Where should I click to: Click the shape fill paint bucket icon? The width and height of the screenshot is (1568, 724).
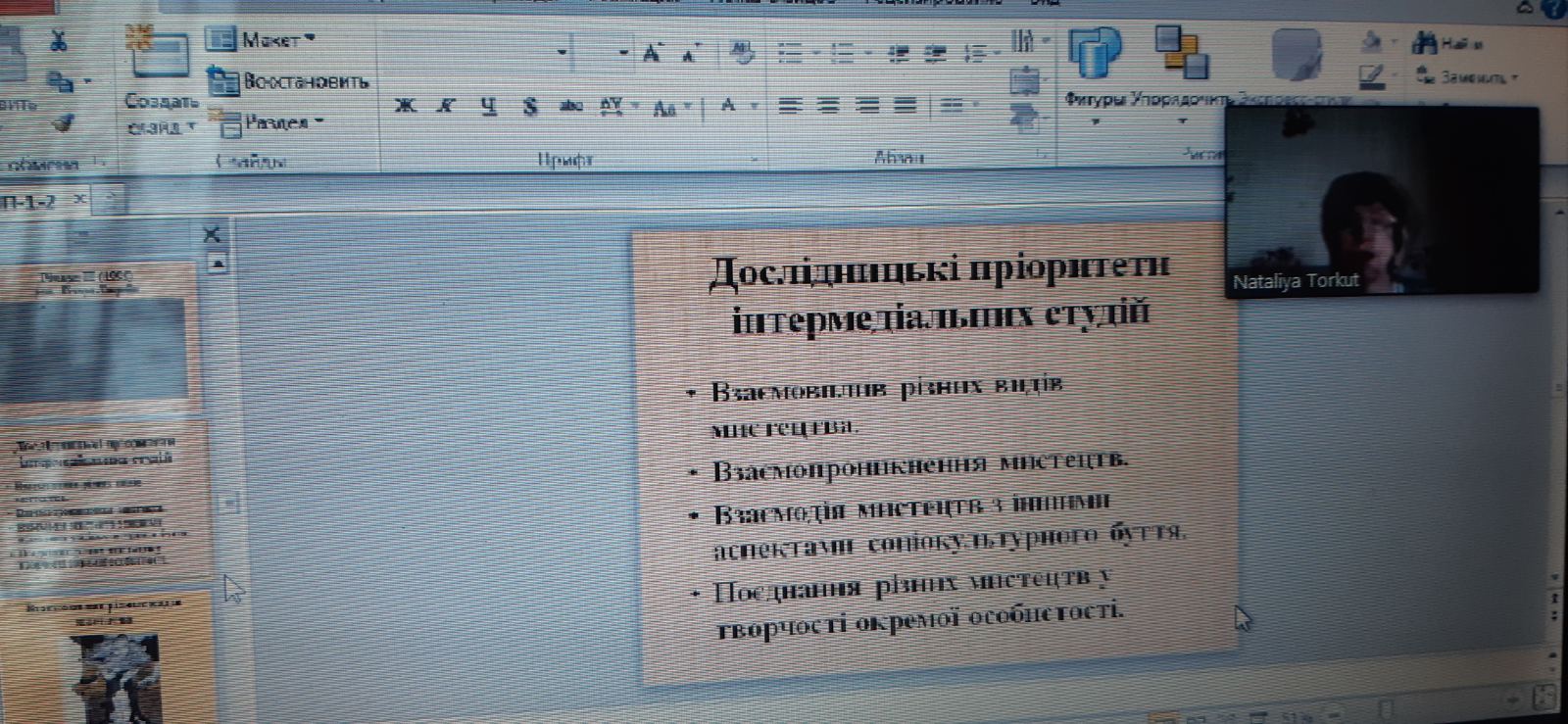tap(1372, 41)
